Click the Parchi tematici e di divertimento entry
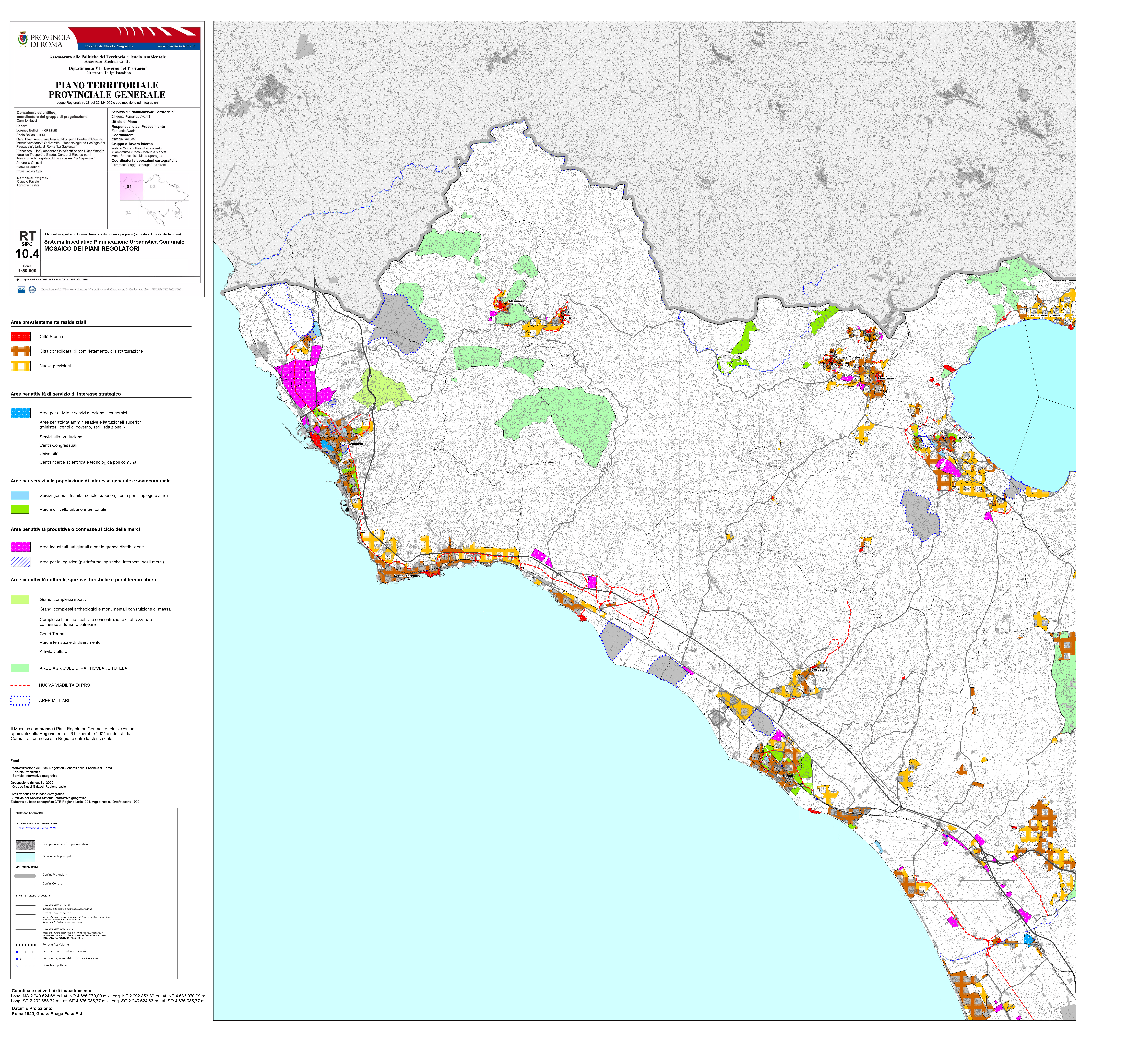 (70, 642)
